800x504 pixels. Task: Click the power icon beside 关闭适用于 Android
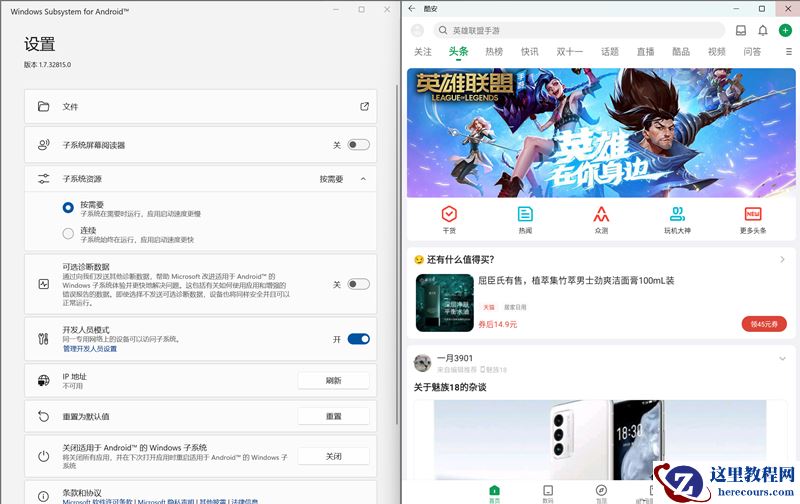[x=43, y=456]
